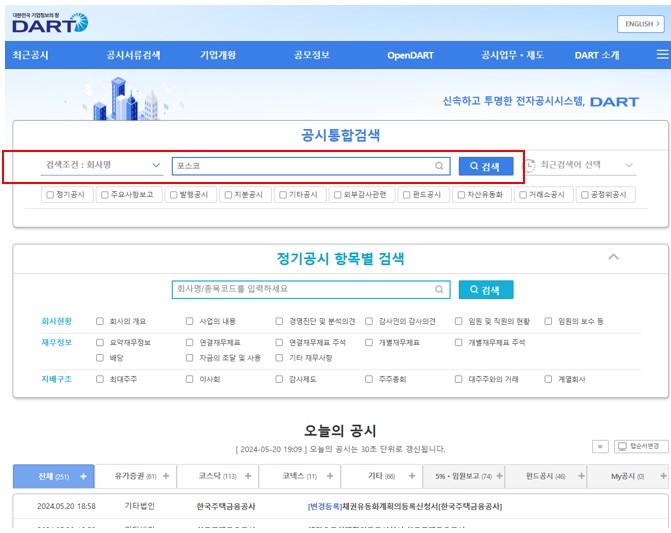Tick the 연결재무제표 checkbox
671x533 pixels.
click(190, 342)
